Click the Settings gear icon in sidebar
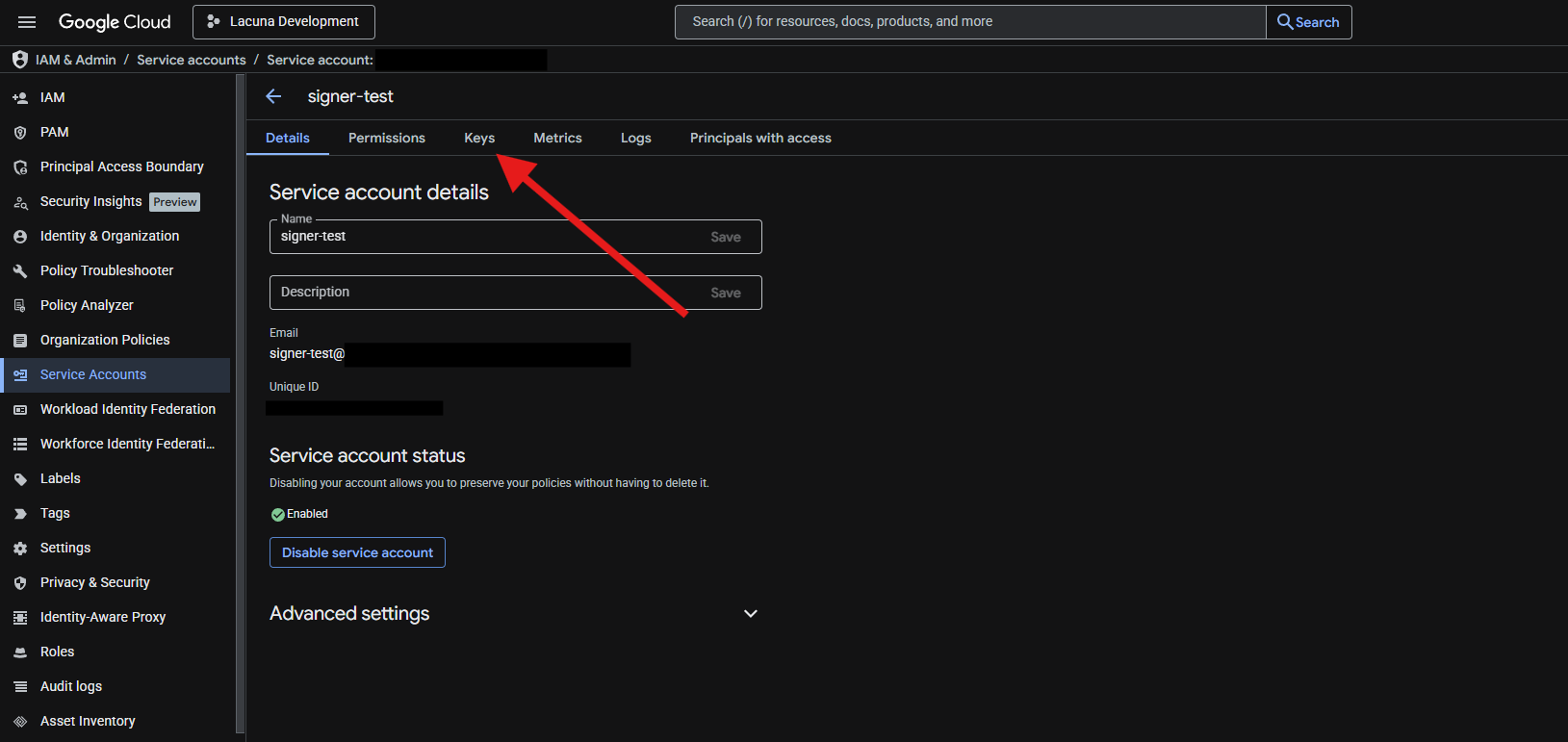Viewport: 1568px width, 742px height. tap(20, 549)
